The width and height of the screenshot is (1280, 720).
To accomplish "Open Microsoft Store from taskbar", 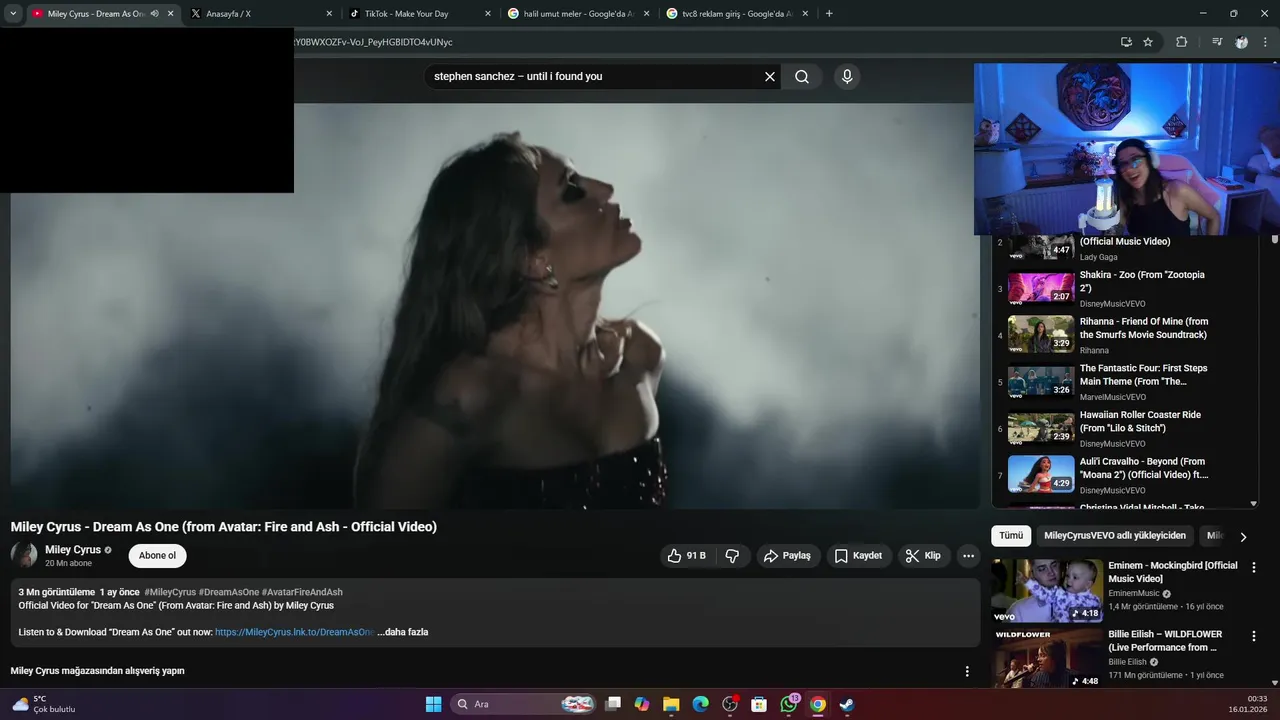I will 759,704.
